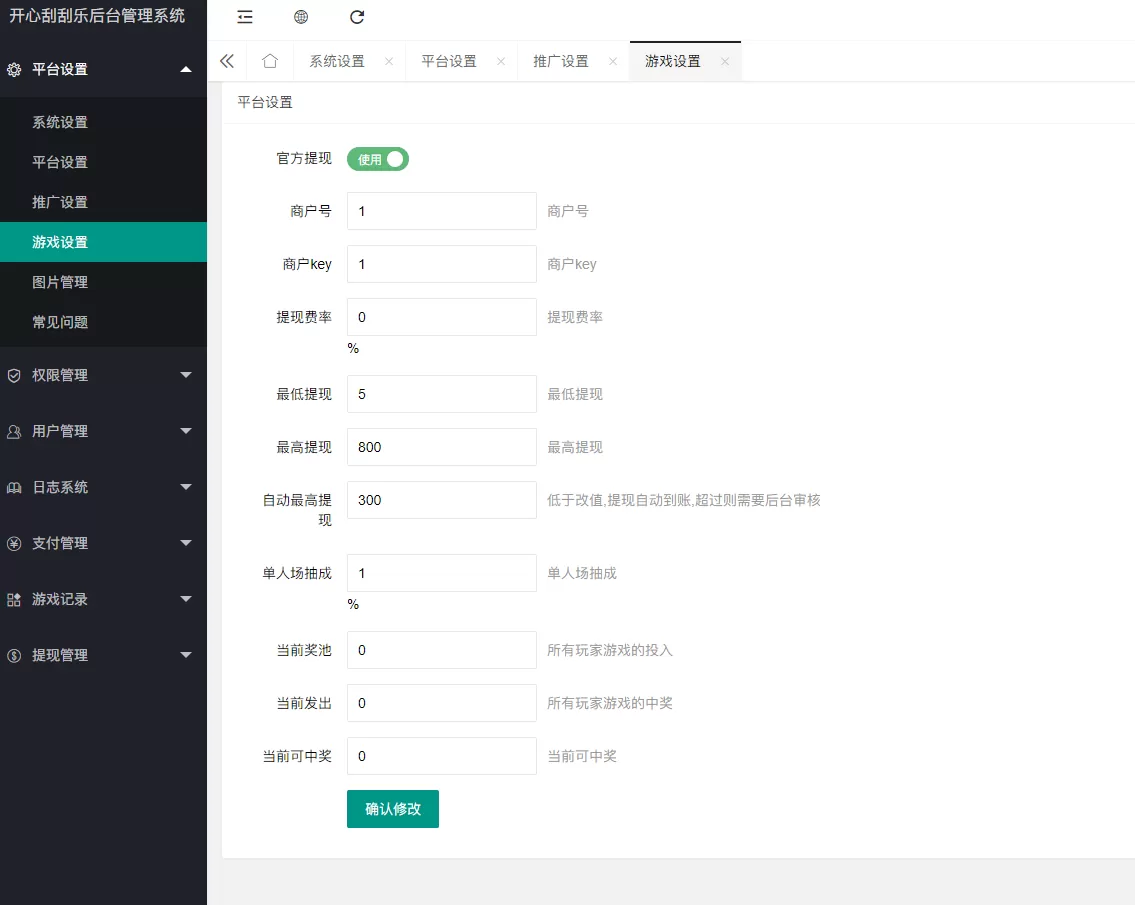Click the home icon in the tab bar
The width and height of the screenshot is (1135, 905).
coord(268,61)
